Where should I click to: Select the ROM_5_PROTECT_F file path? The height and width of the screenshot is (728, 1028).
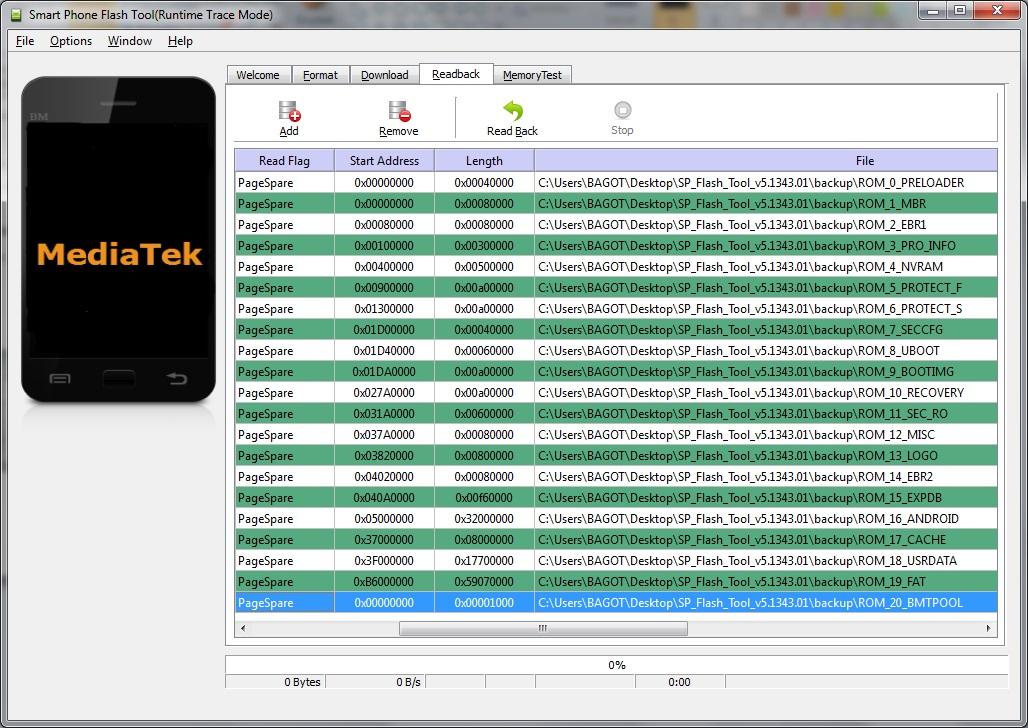pos(750,287)
